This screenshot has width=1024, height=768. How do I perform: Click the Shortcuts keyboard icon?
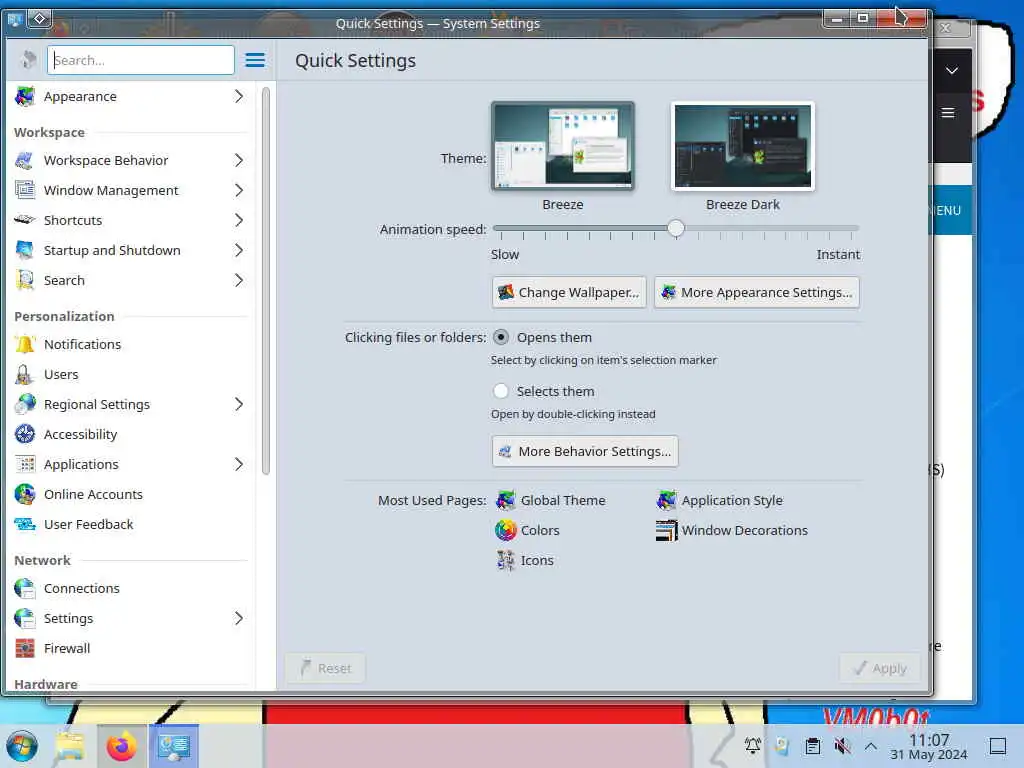coord(25,220)
